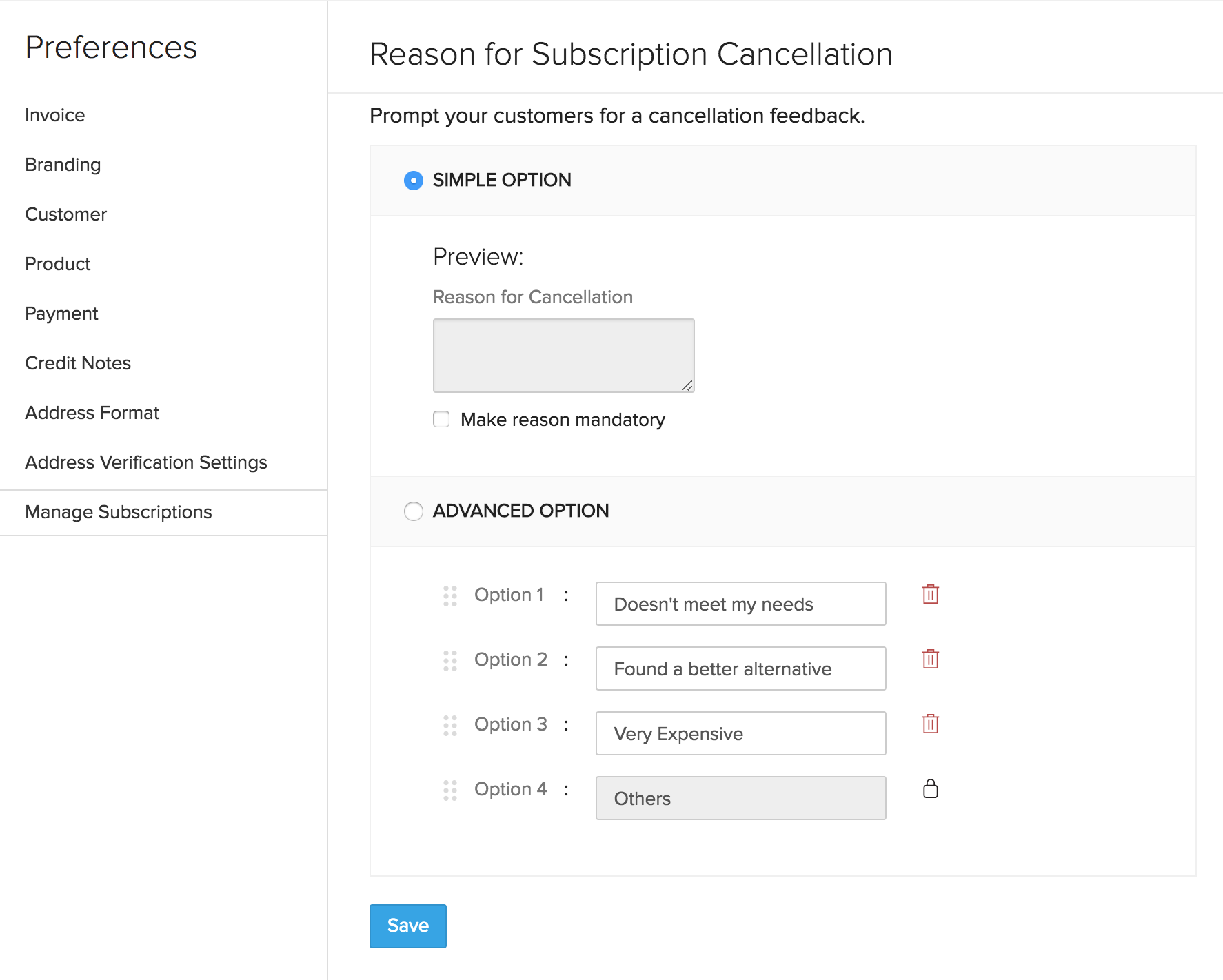Delete Option 3 'Very Expensive'
Screen dimensions: 1223x980
pos(930,724)
